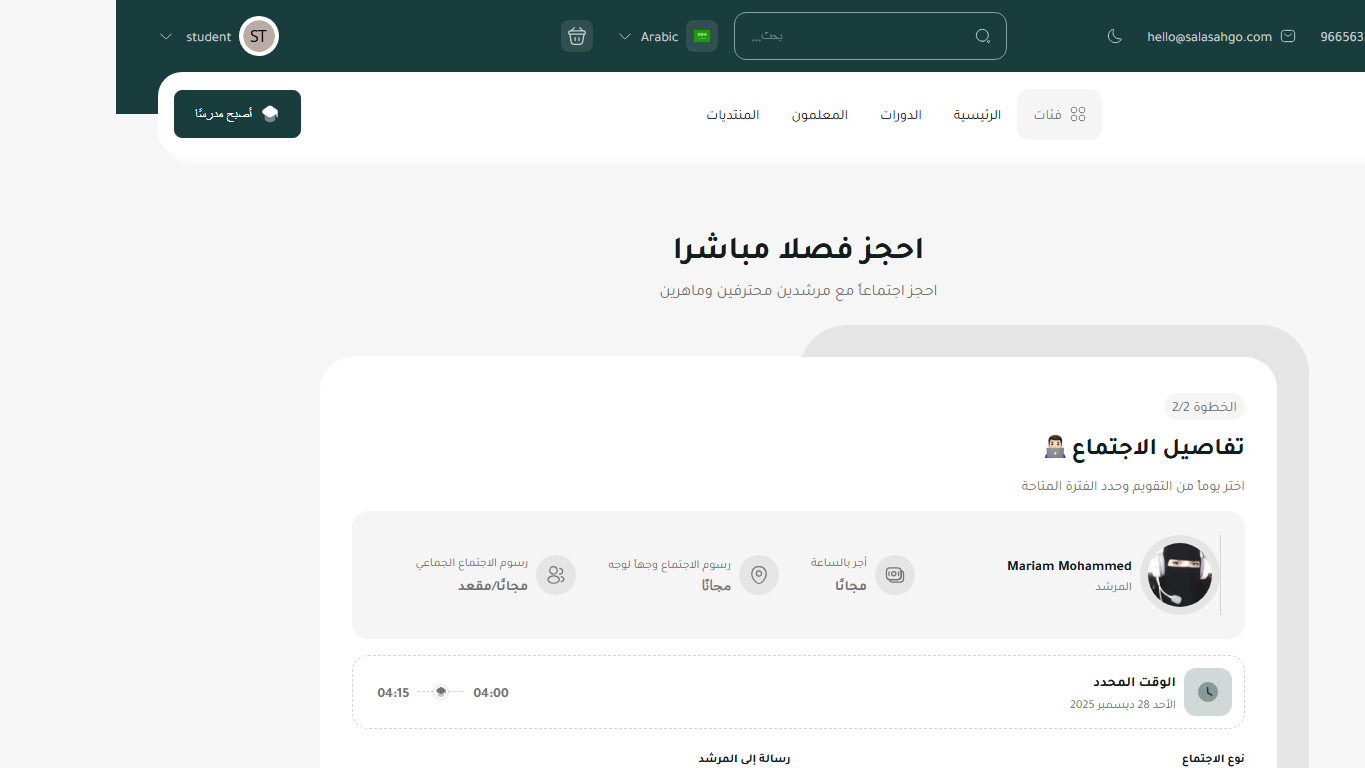Toggle dark mode moon icon

tap(1115, 37)
